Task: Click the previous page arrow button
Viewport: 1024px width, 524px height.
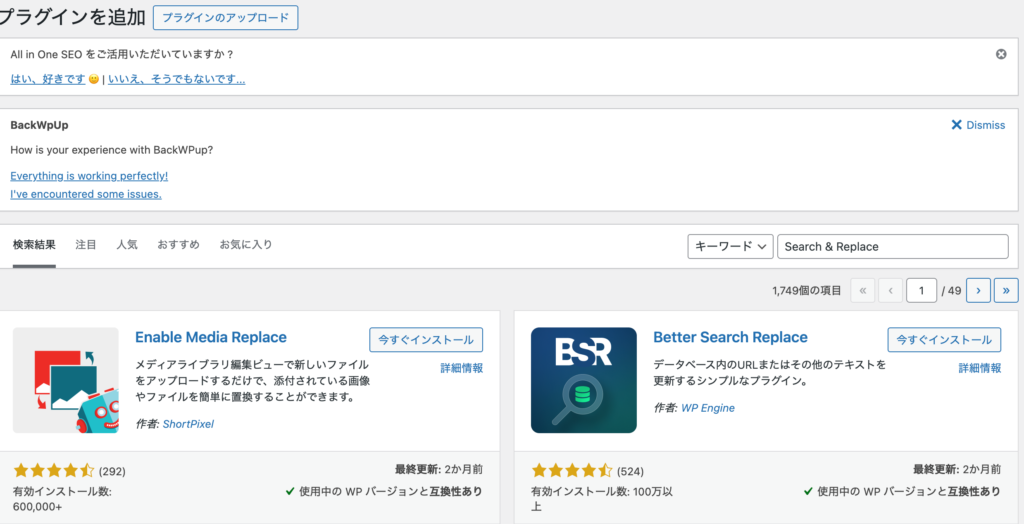Action: coord(890,291)
